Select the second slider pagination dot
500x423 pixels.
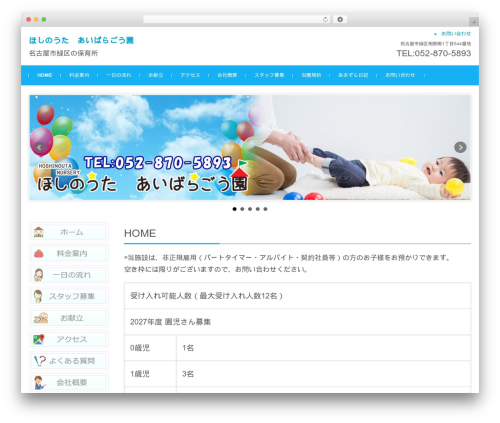pyautogui.click(x=242, y=209)
